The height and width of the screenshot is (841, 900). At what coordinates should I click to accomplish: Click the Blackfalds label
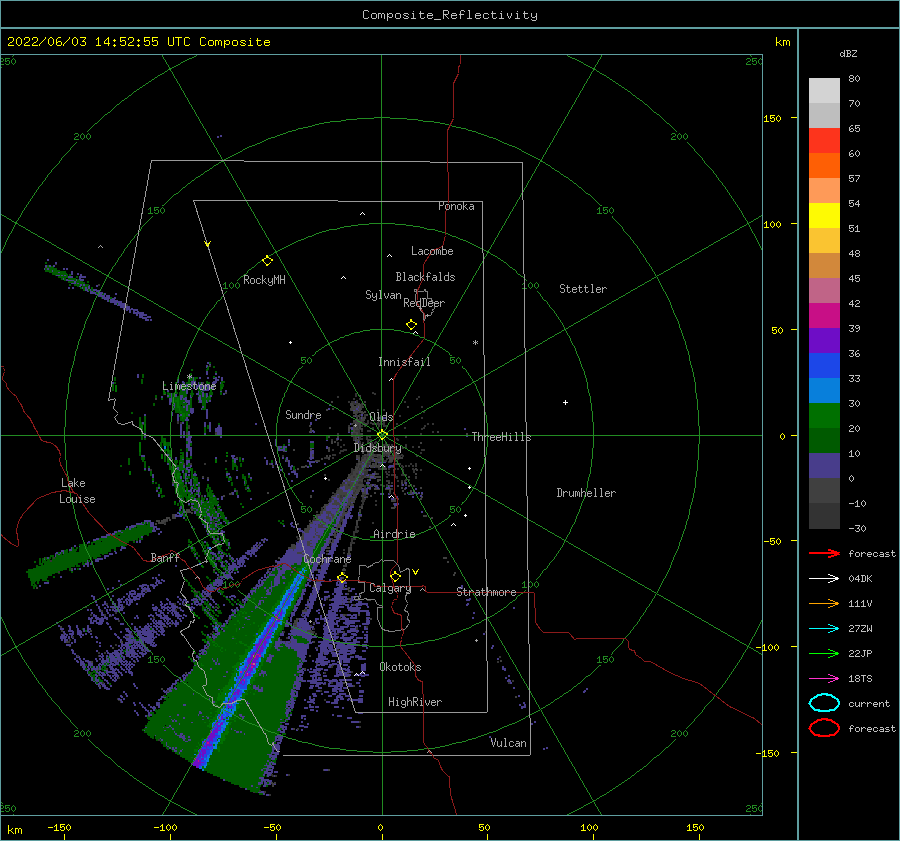tap(425, 277)
